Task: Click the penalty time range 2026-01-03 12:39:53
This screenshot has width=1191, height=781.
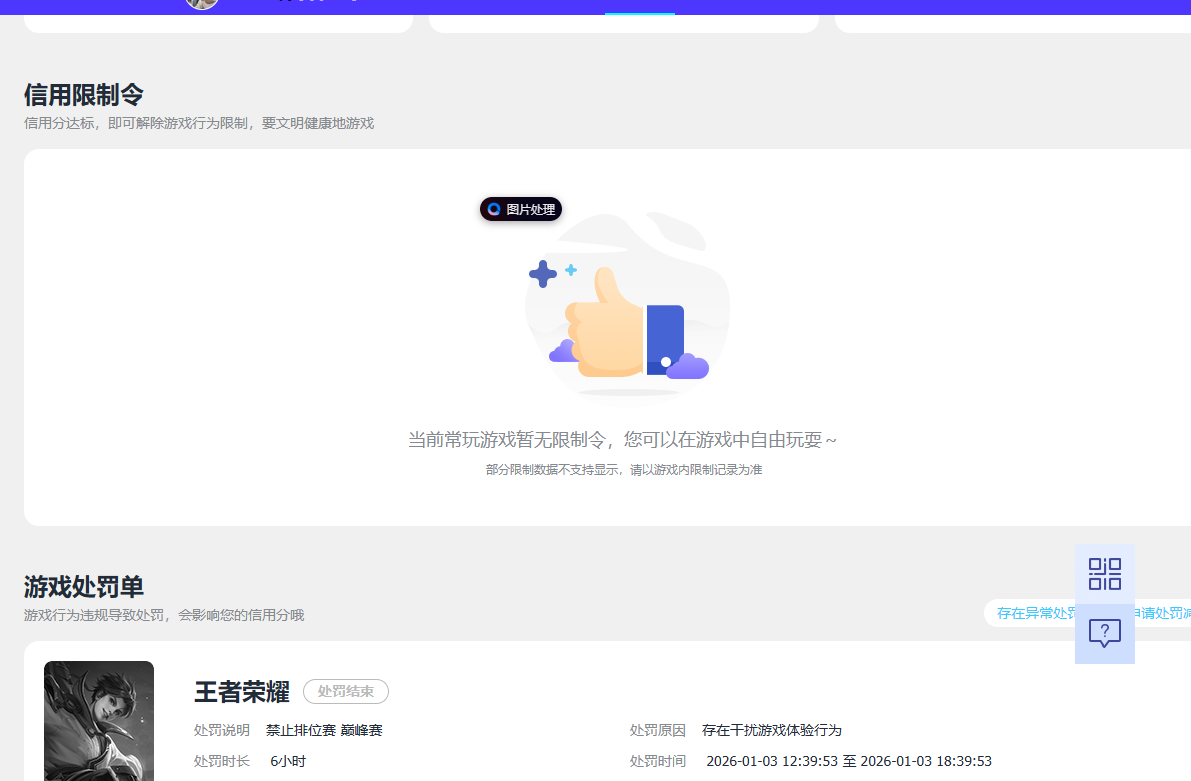Action: click(849, 761)
